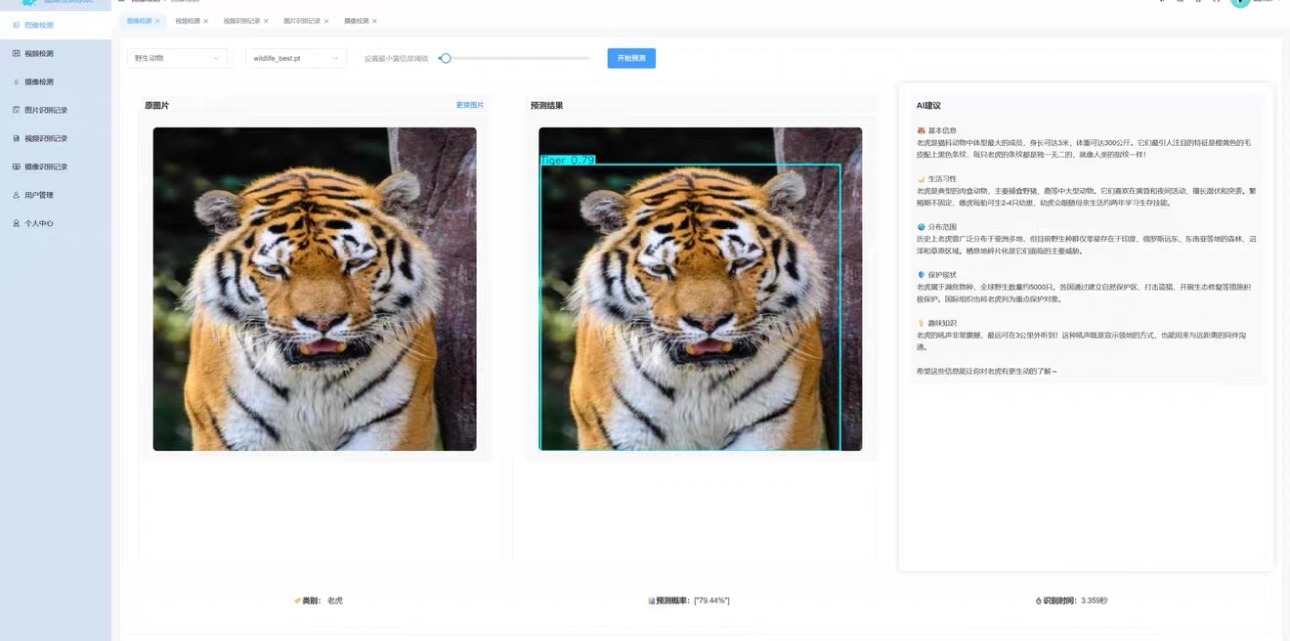Switch to the 摄像检测 tab
The width and height of the screenshot is (1290, 641).
click(356, 21)
